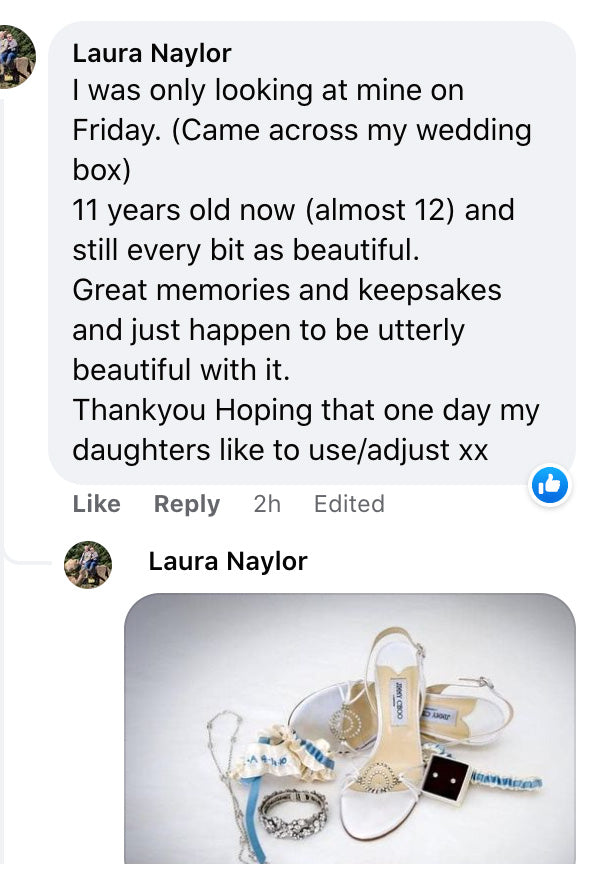Reply to the wedding box comment
This screenshot has height=875, width=600.
pos(186,504)
